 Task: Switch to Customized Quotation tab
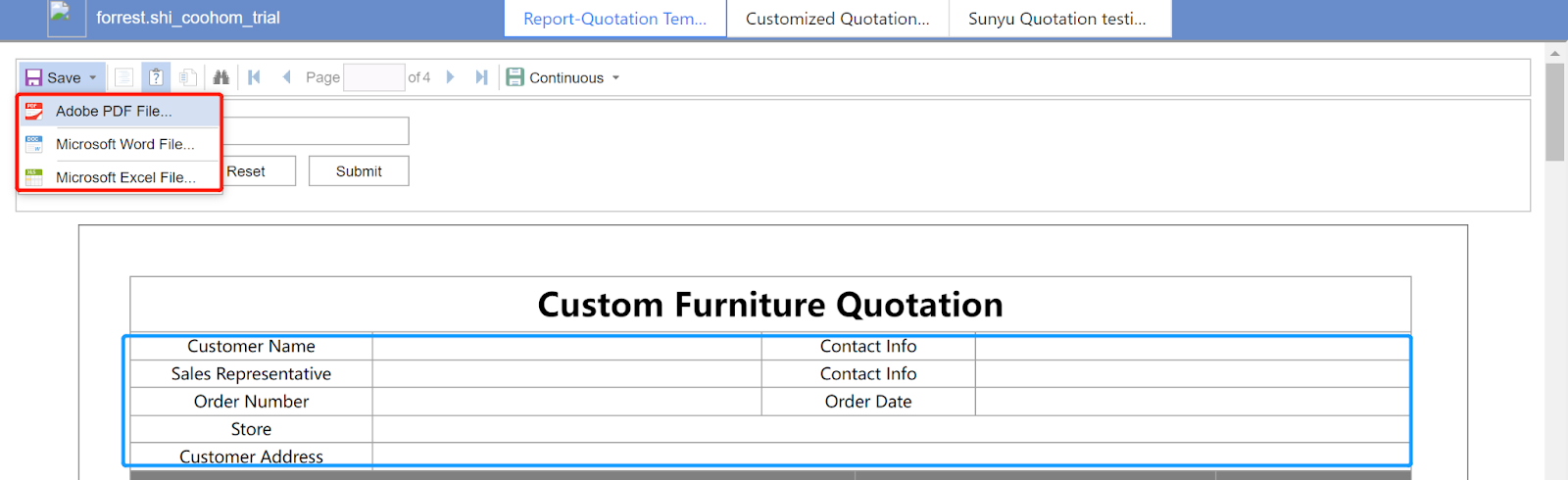838,19
